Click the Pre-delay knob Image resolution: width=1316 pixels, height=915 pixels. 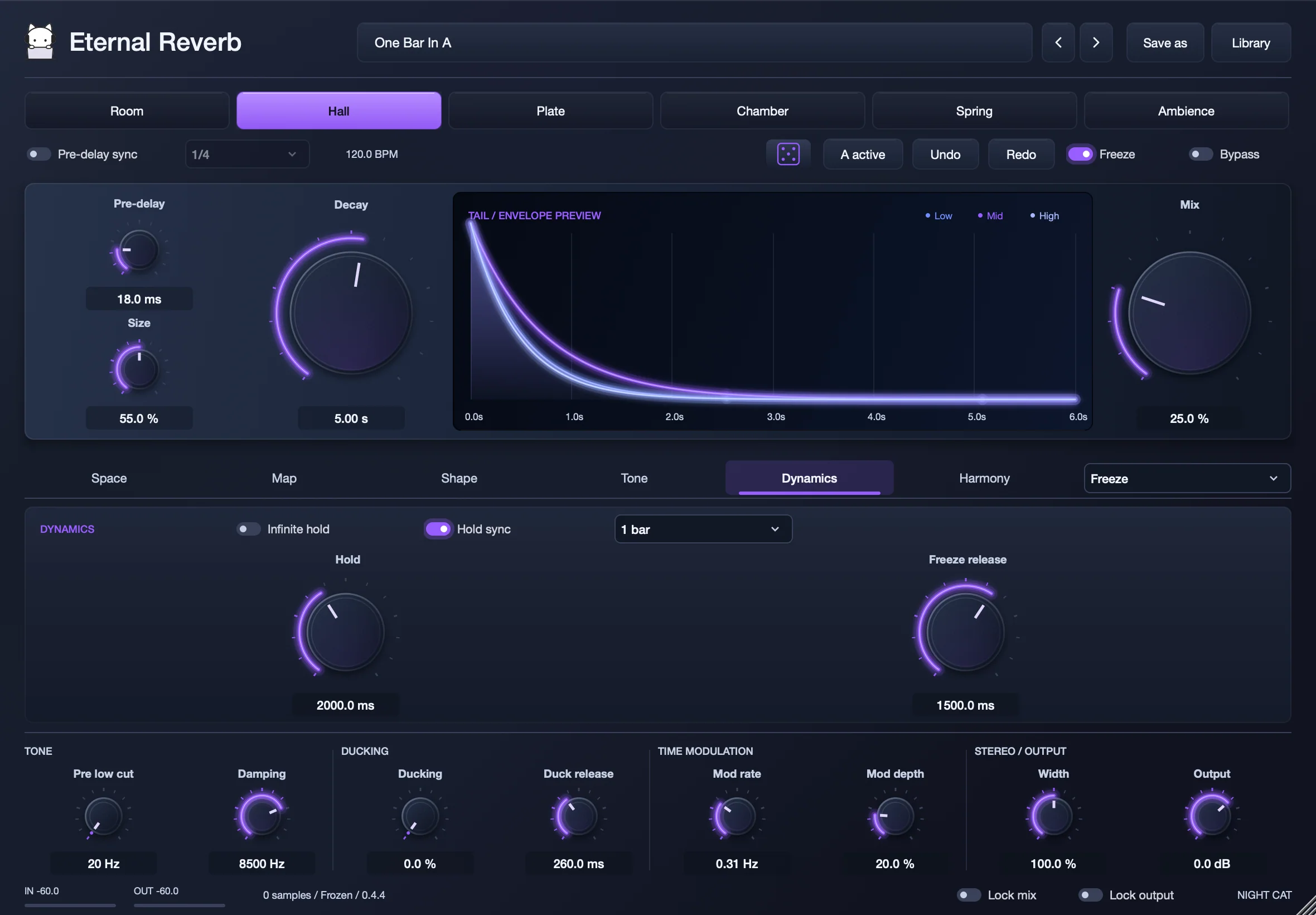pos(139,250)
